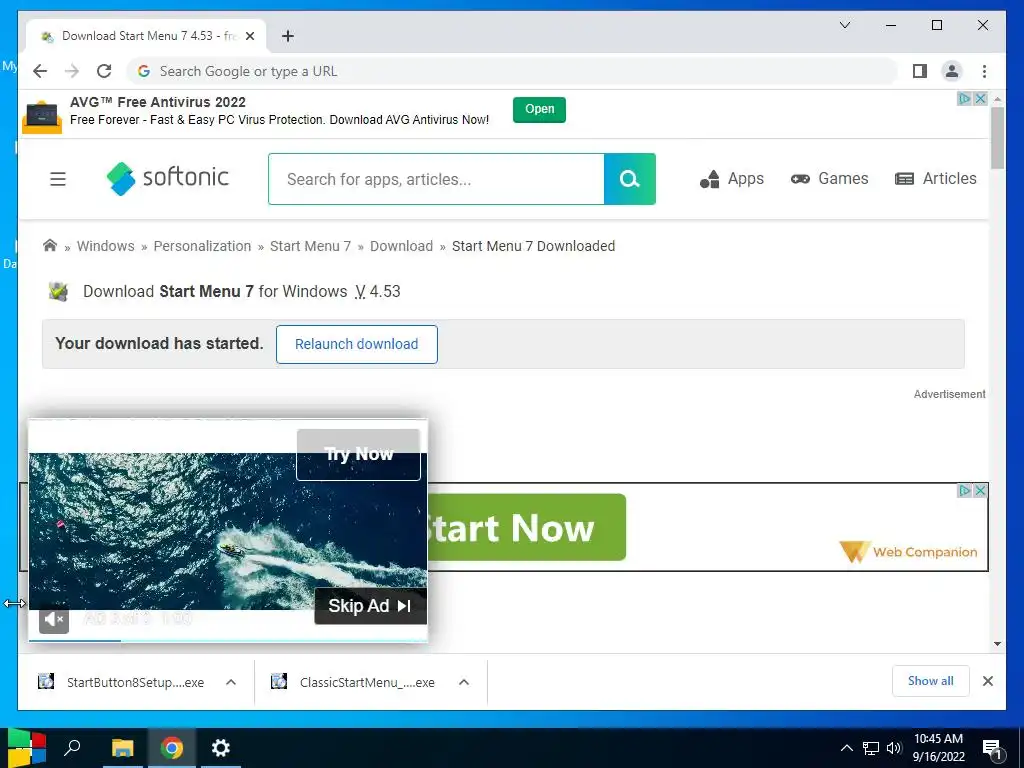The height and width of the screenshot is (768, 1024).
Task: Click the Chrome taskbar icon
Action: point(172,748)
